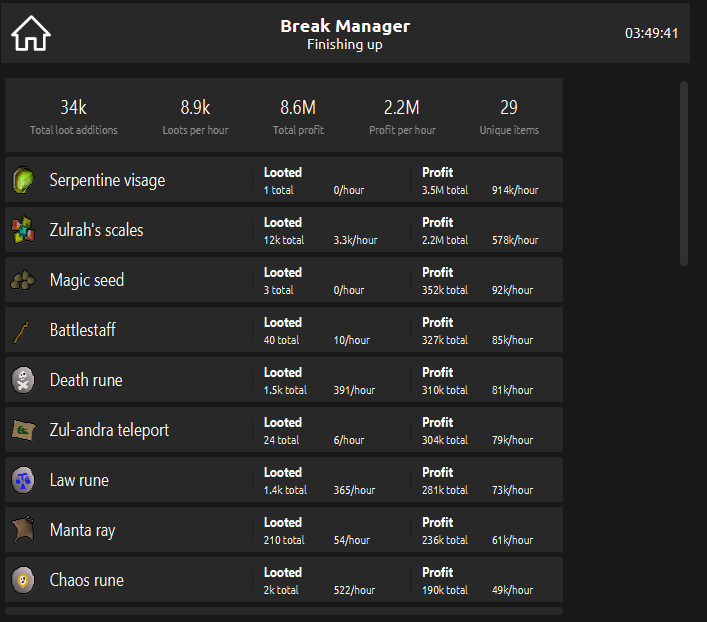Screen dimensions: 707x622
Task: Click the Home icon
Action: point(31,33)
